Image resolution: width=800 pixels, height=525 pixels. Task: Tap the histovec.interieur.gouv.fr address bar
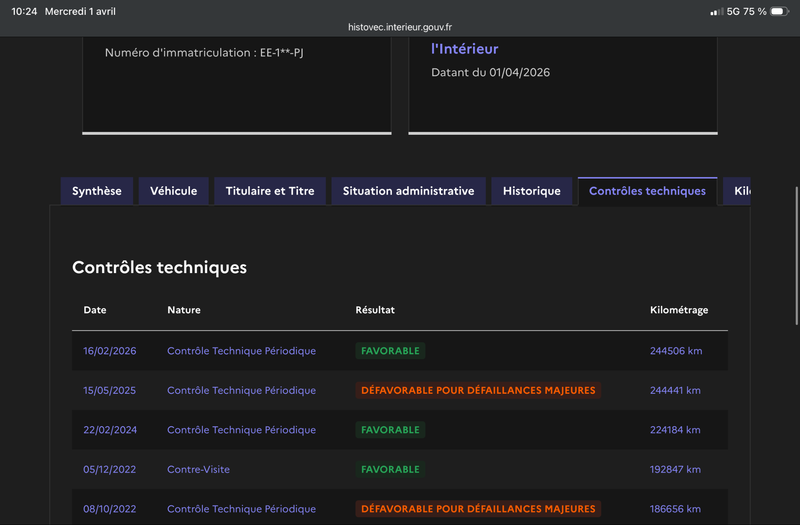pos(400,28)
